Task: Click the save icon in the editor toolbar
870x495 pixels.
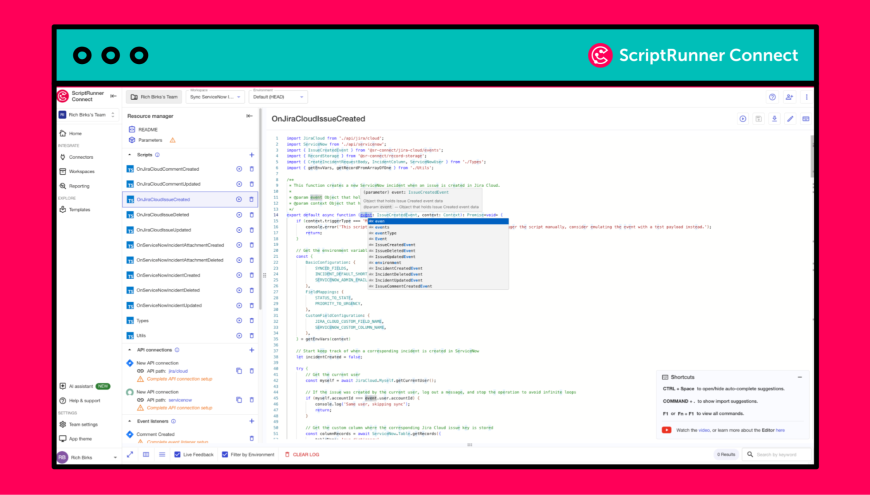Action: click(758, 119)
